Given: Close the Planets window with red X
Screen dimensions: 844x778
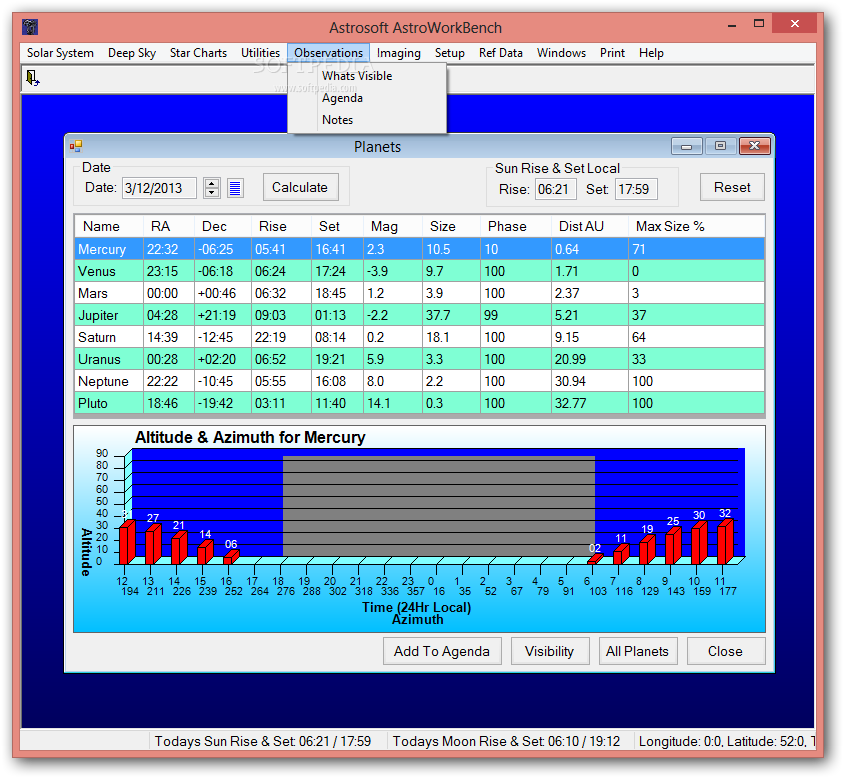Looking at the screenshot, I should pos(754,146).
